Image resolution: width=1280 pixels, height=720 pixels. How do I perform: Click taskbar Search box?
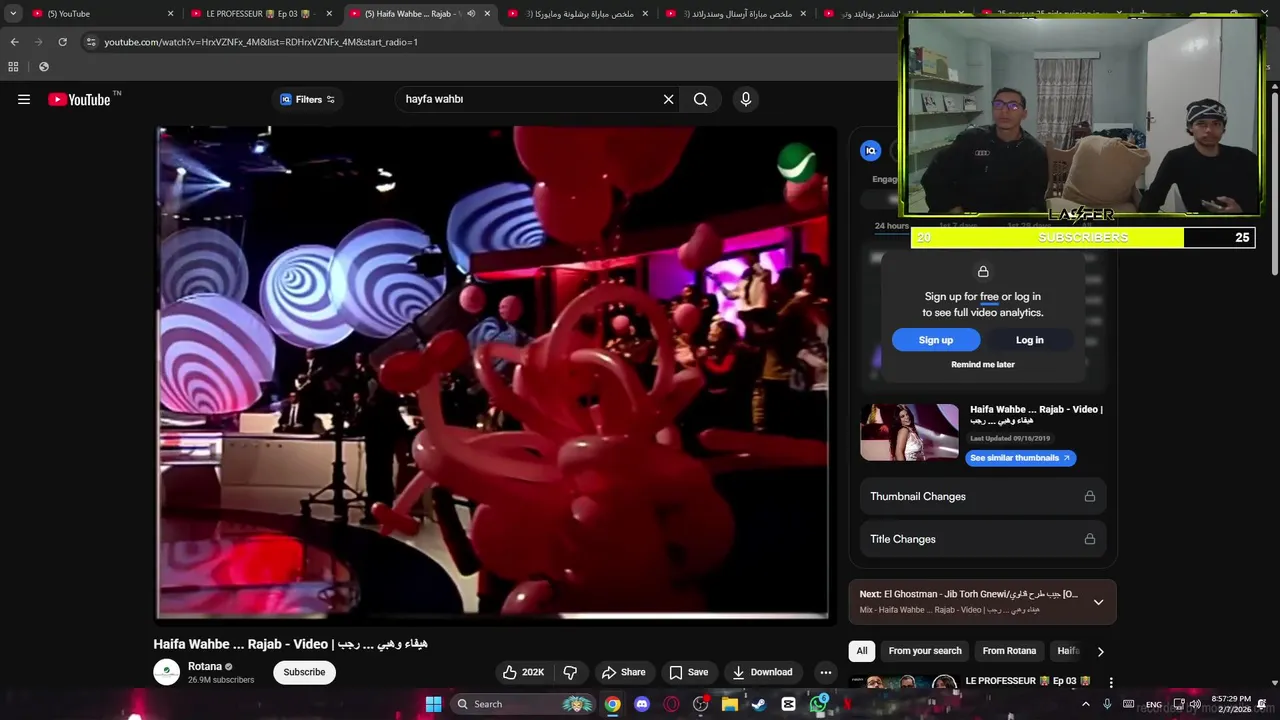coord(522,704)
